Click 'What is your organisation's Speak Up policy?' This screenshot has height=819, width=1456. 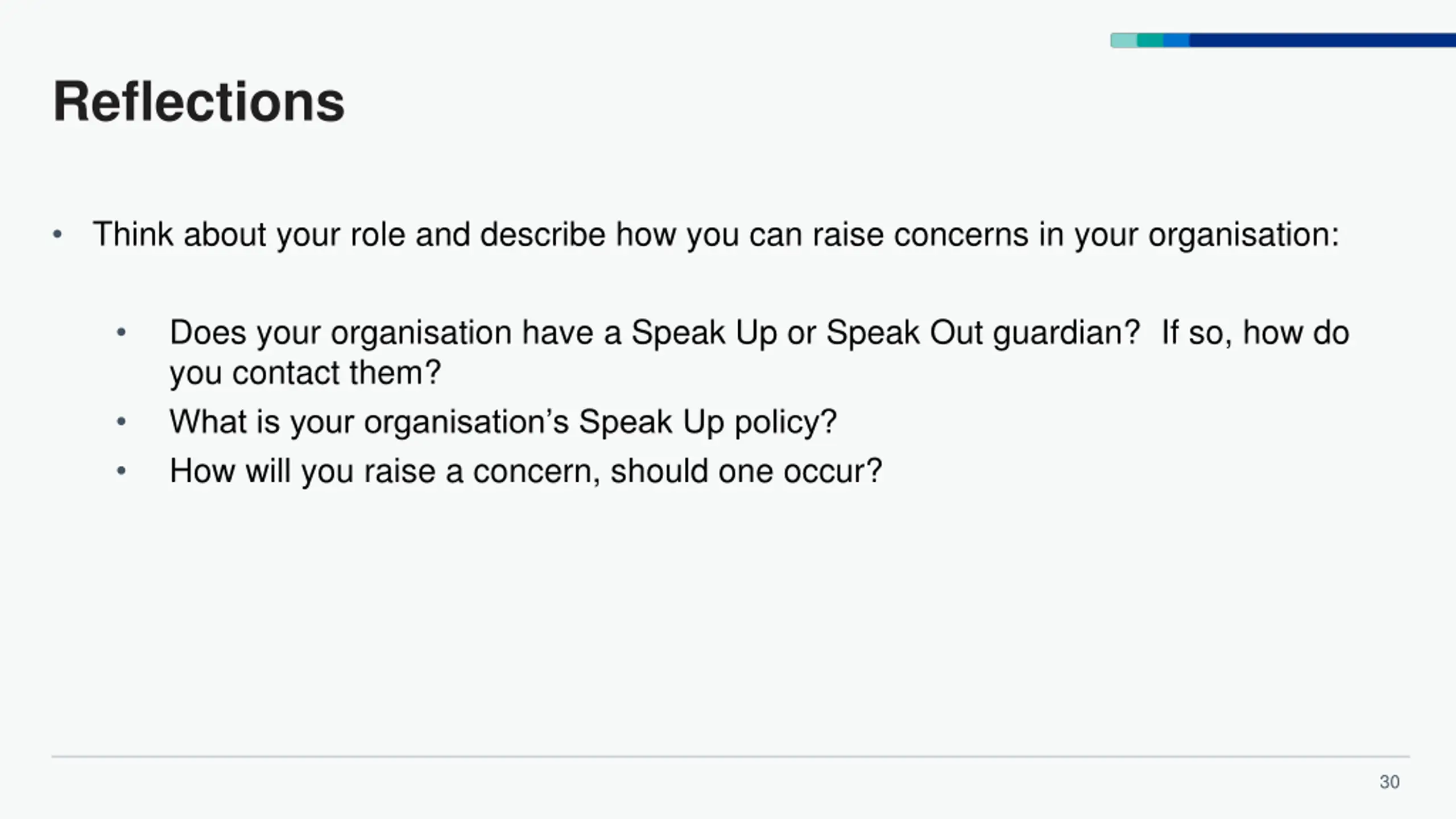tap(503, 422)
